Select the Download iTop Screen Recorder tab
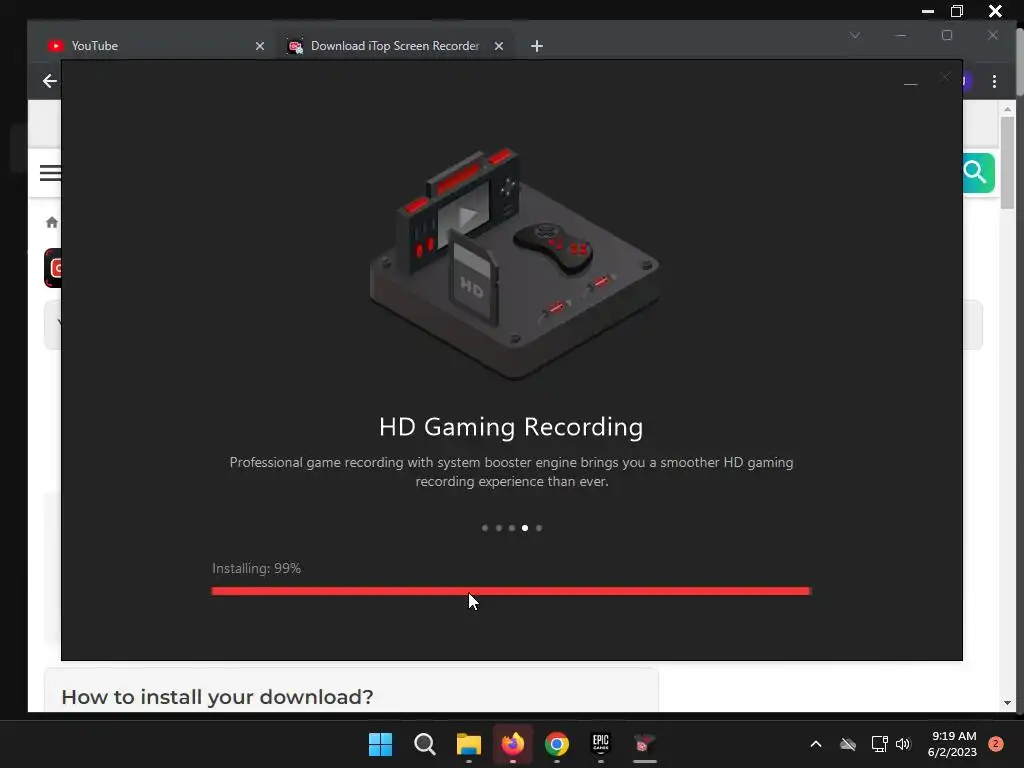 [395, 46]
